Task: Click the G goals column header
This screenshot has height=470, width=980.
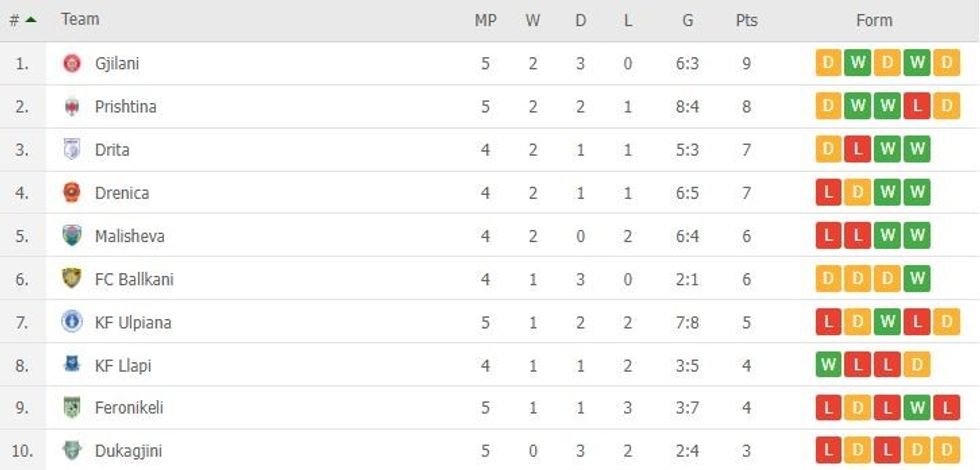Action: pos(687,20)
